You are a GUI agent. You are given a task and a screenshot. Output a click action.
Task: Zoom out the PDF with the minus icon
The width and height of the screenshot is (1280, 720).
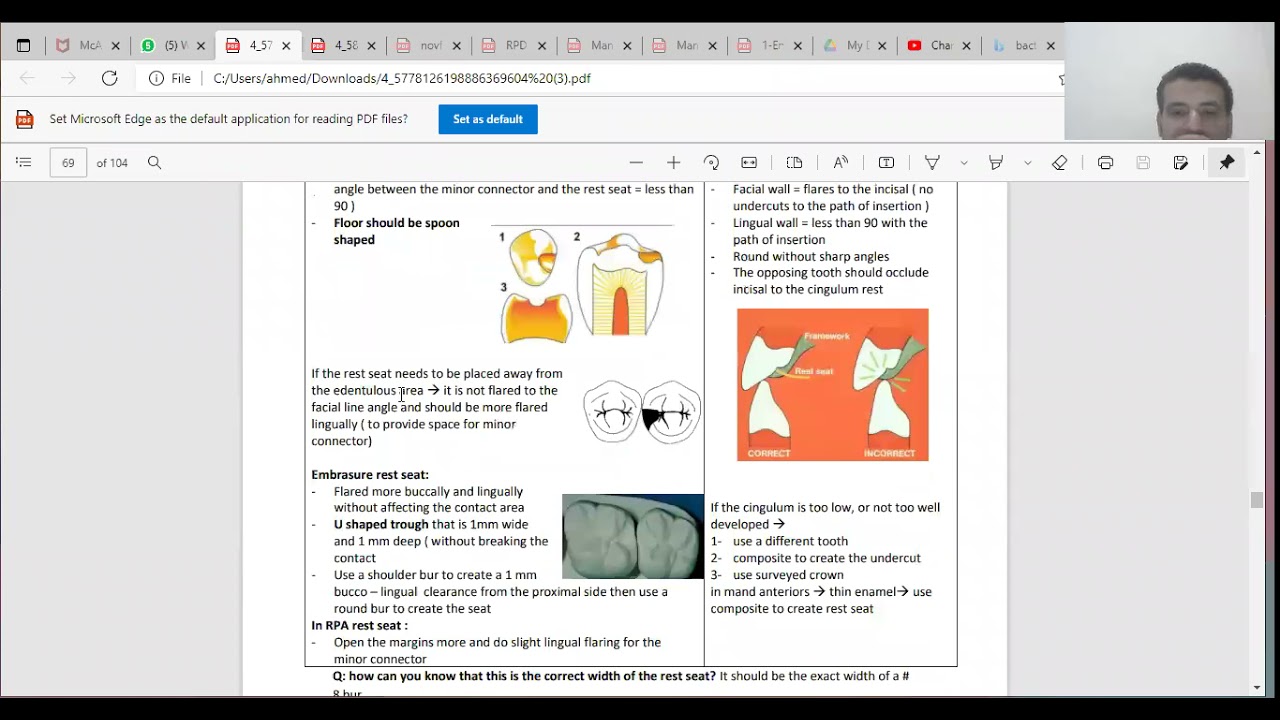pos(636,163)
